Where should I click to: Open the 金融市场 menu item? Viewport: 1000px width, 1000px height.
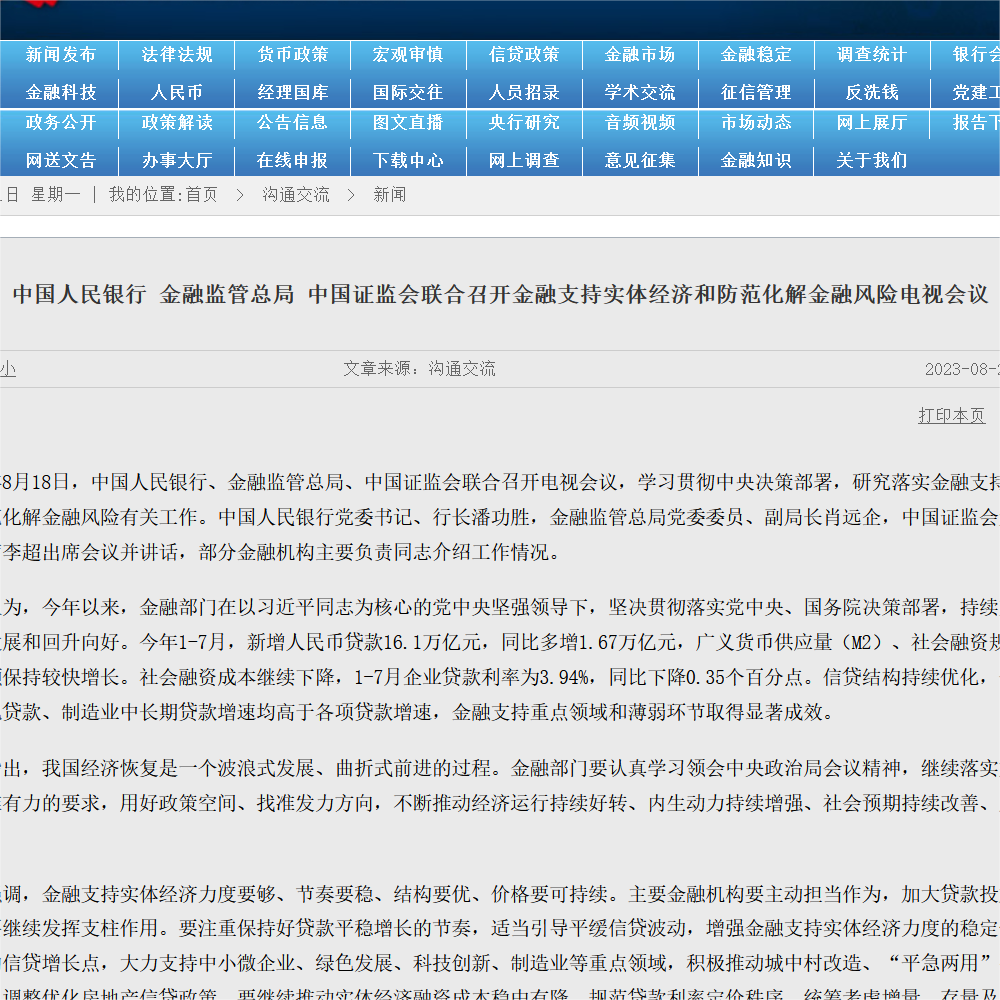640,55
